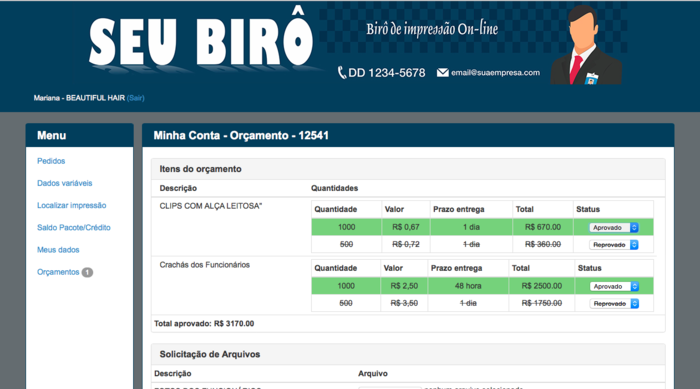
Task: Click the SEU BIRÔ logo
Action: click(201, 42)
